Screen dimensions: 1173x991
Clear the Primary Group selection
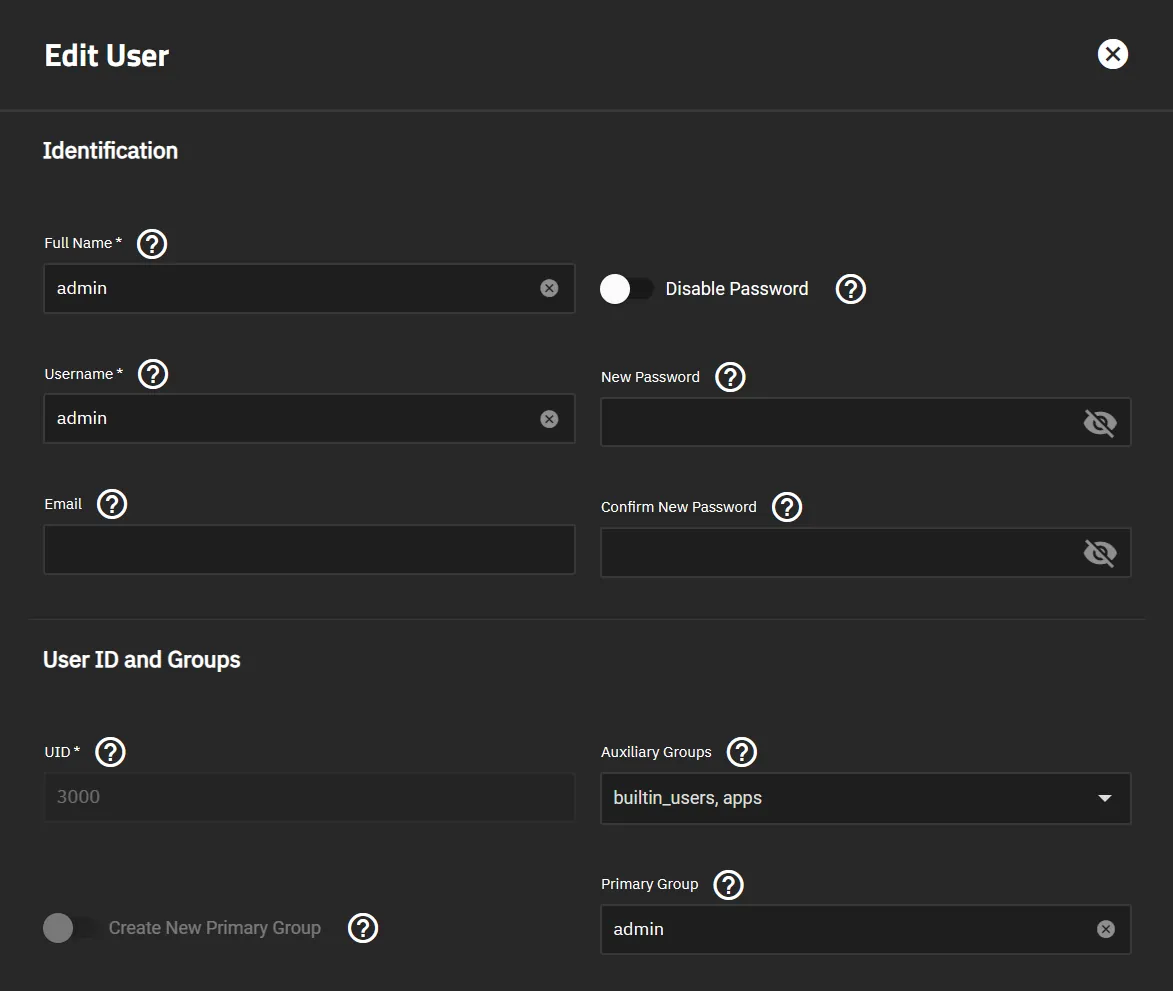pos(1105,929)
